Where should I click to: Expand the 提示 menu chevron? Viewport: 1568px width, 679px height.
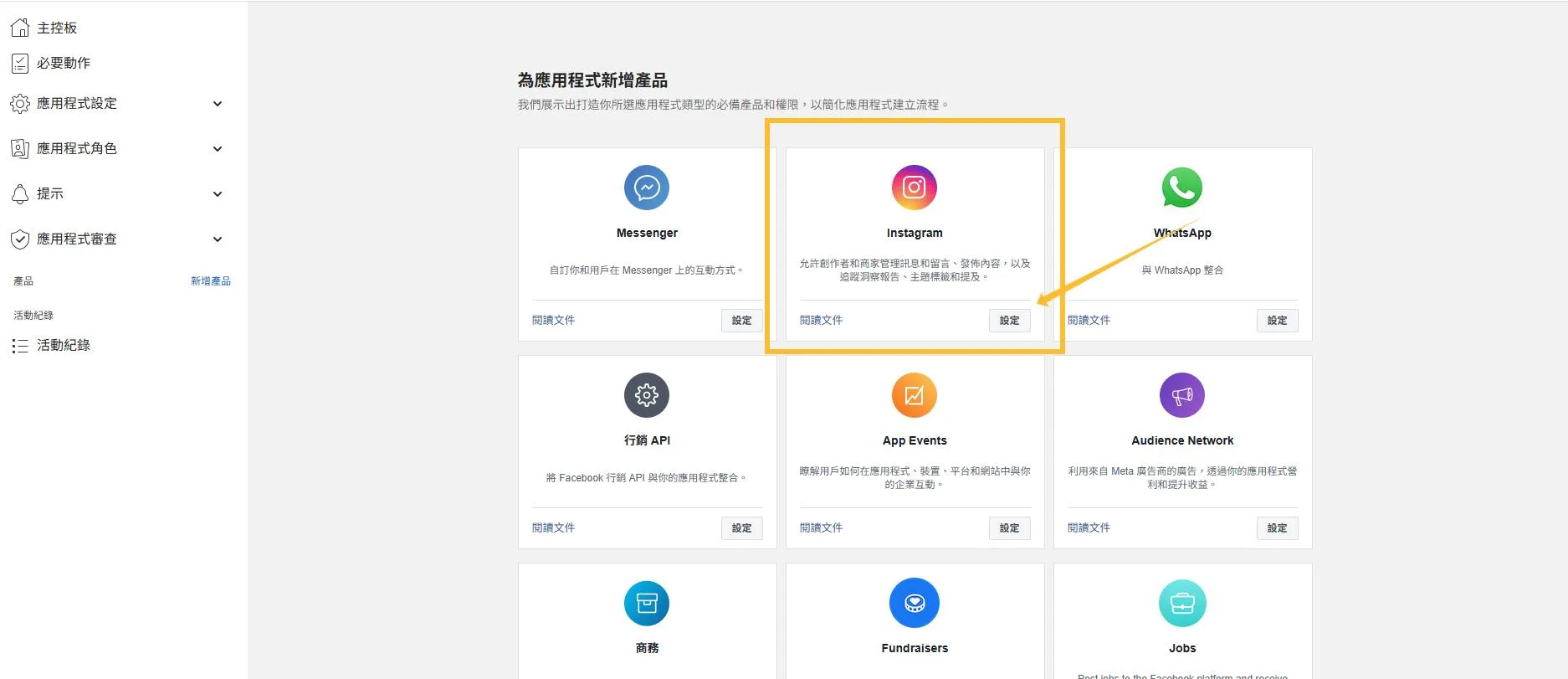[x=218, y=194]
